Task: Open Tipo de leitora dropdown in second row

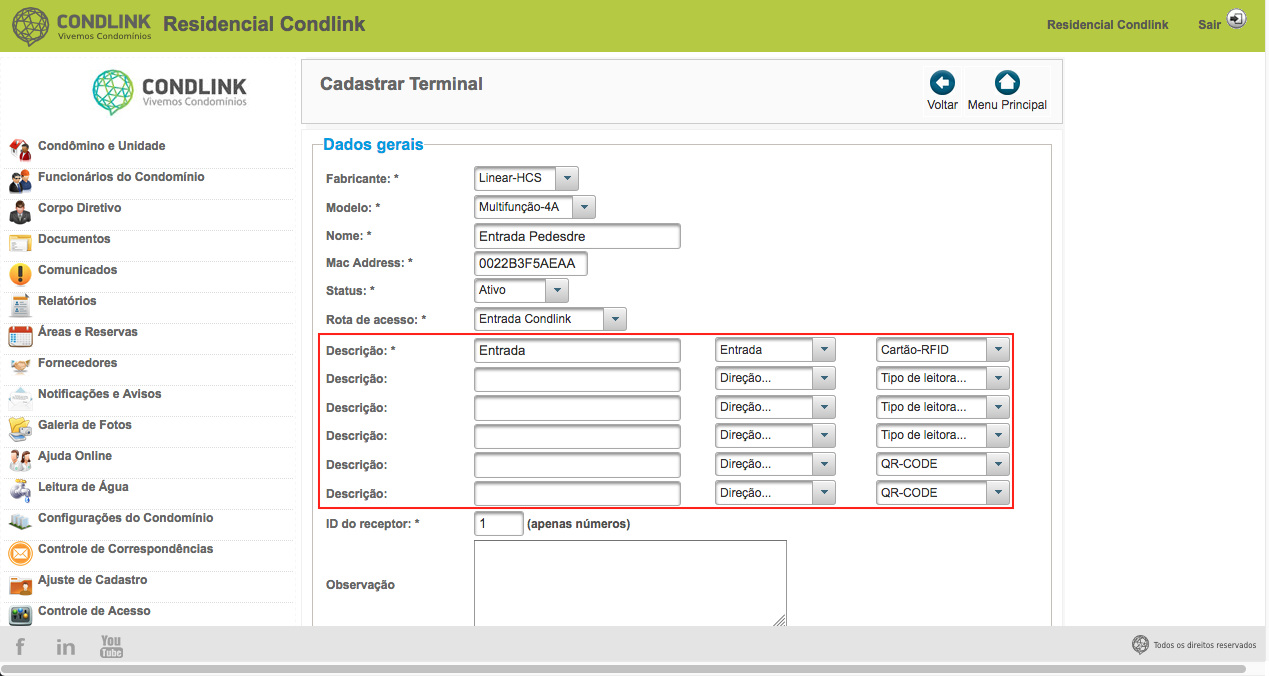Action: click(942, 379)
